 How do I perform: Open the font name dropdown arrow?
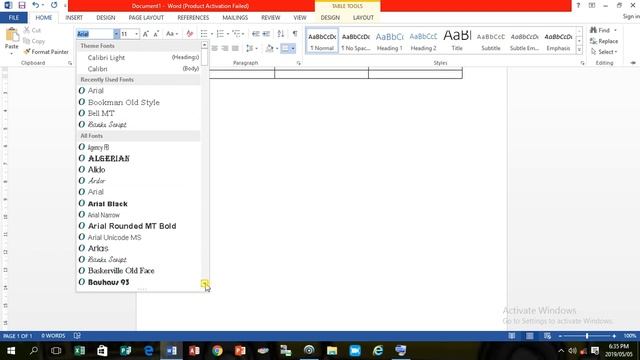(116, 34)
